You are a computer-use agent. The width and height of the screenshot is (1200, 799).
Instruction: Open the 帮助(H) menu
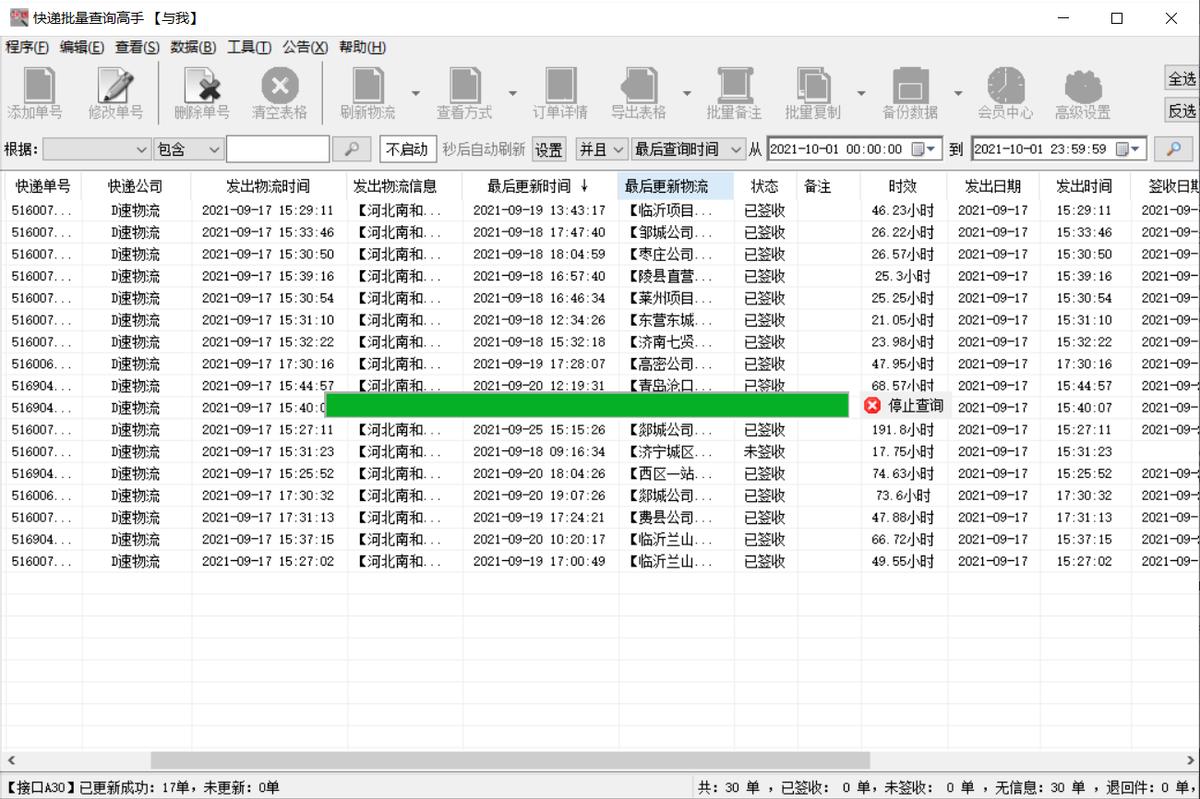point(362,47)
